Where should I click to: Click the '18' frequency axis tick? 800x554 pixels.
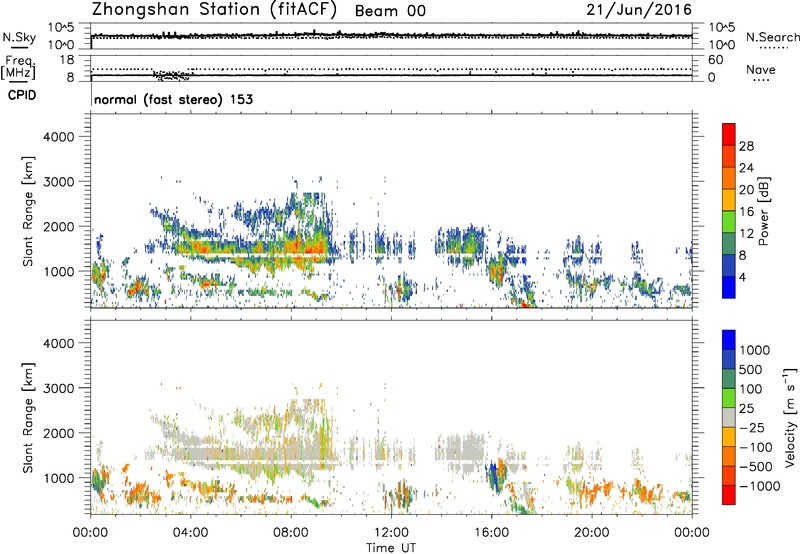coord(67,60)
